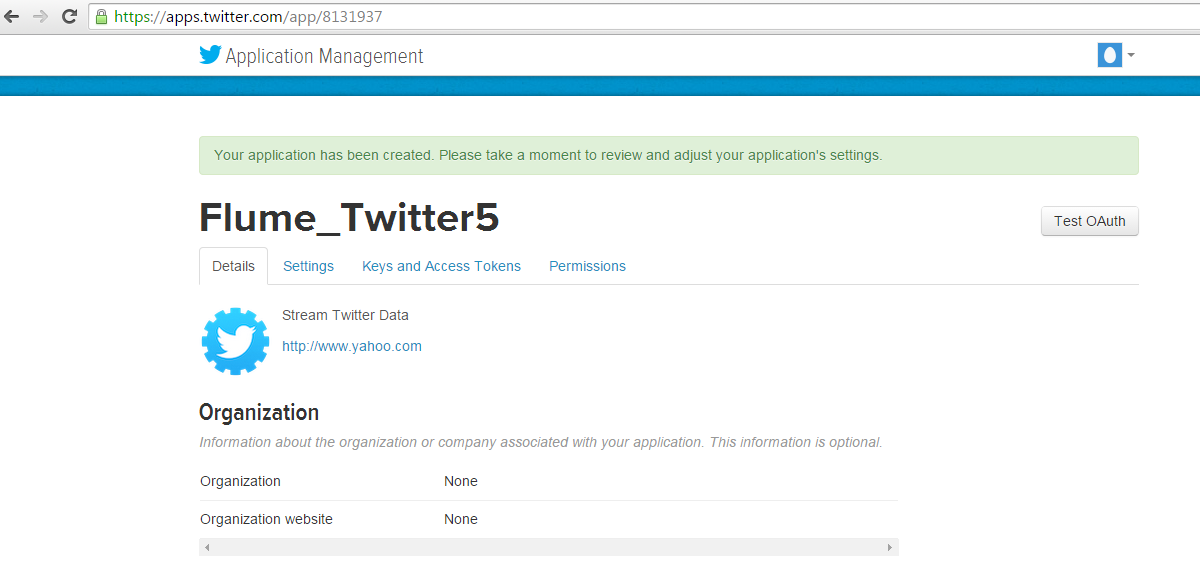Click the Organization row label in table
The height and width of the screenshot is (576, 1200).
point(240,481)
